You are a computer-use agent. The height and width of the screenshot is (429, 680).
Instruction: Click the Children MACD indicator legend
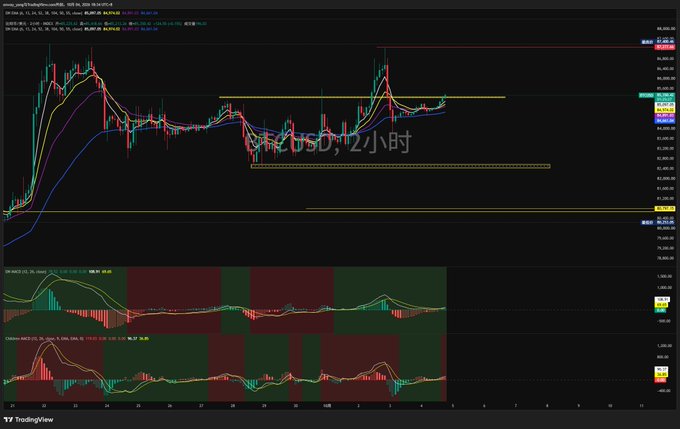77,338
